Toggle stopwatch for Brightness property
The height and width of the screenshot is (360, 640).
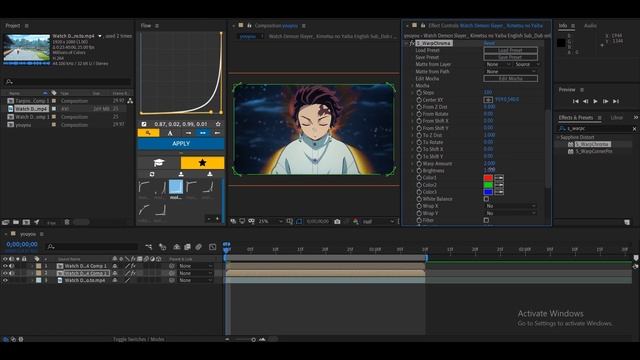tap(419, 171)
